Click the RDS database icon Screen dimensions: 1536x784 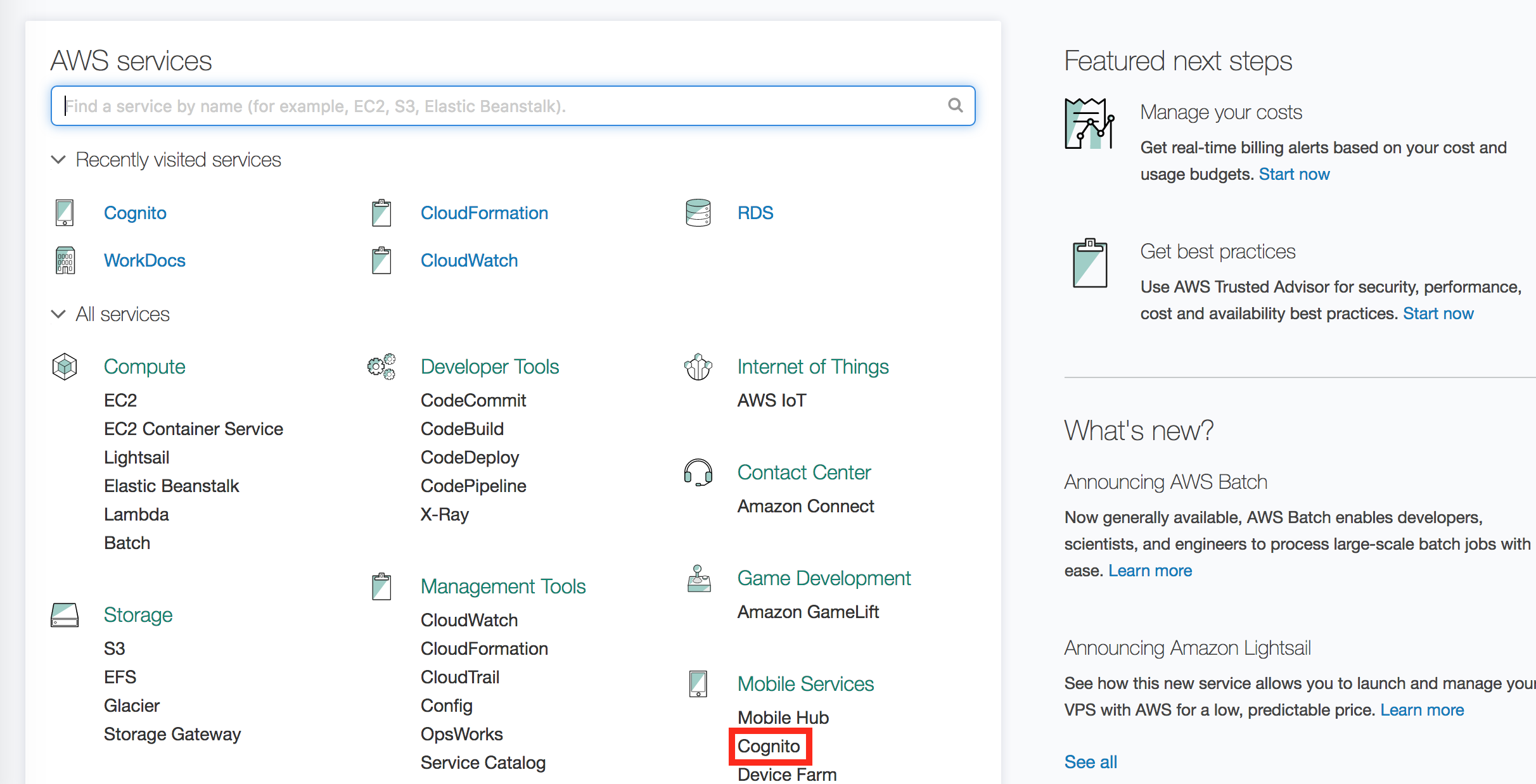tap(698, 213)
